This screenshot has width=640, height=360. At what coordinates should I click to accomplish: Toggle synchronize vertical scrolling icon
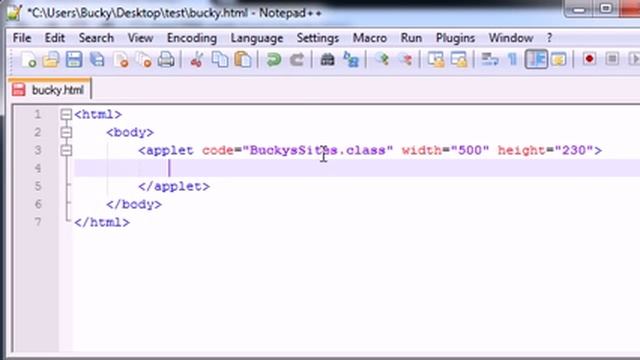[436, 60]
